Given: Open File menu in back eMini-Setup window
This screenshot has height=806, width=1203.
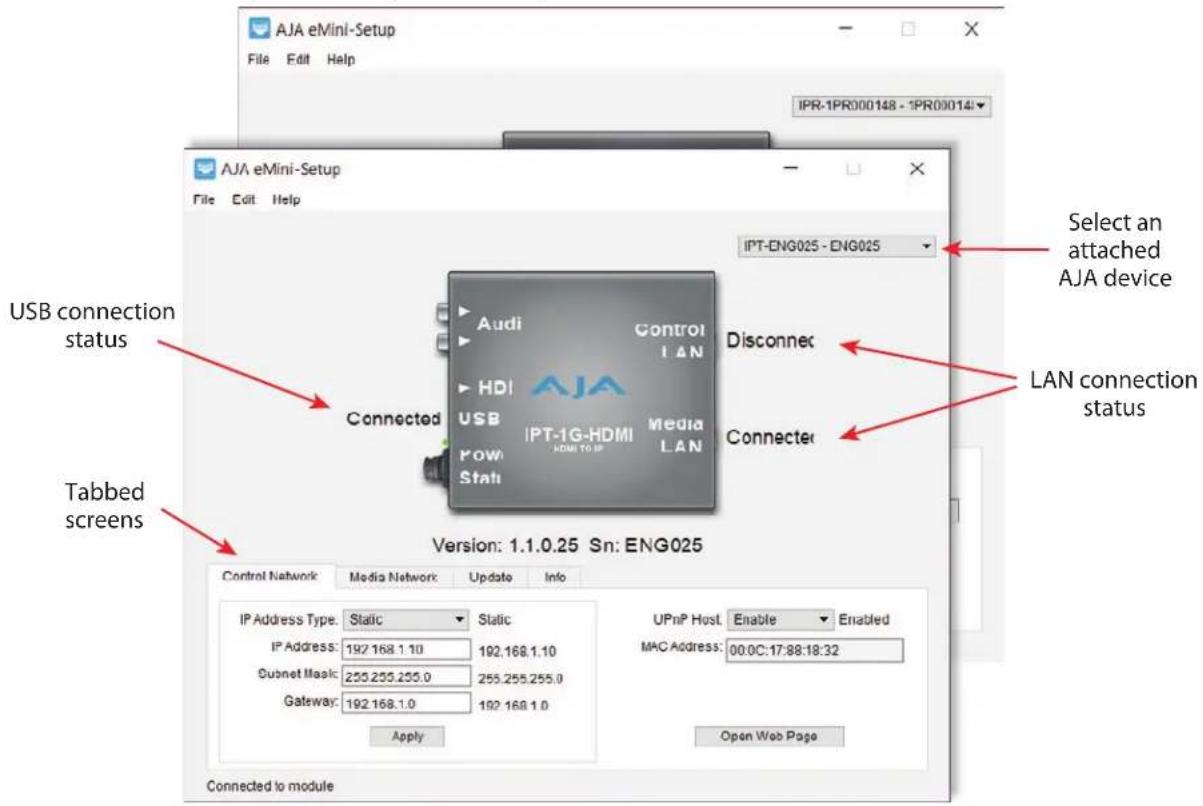Looking at the screenshot, I should [x=258, y=60].
